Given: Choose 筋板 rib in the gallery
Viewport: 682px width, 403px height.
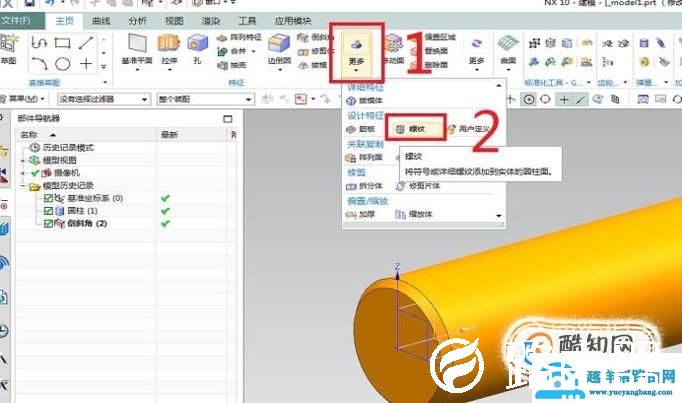Looking at the screenshot, I should click(x=361, y=129).
